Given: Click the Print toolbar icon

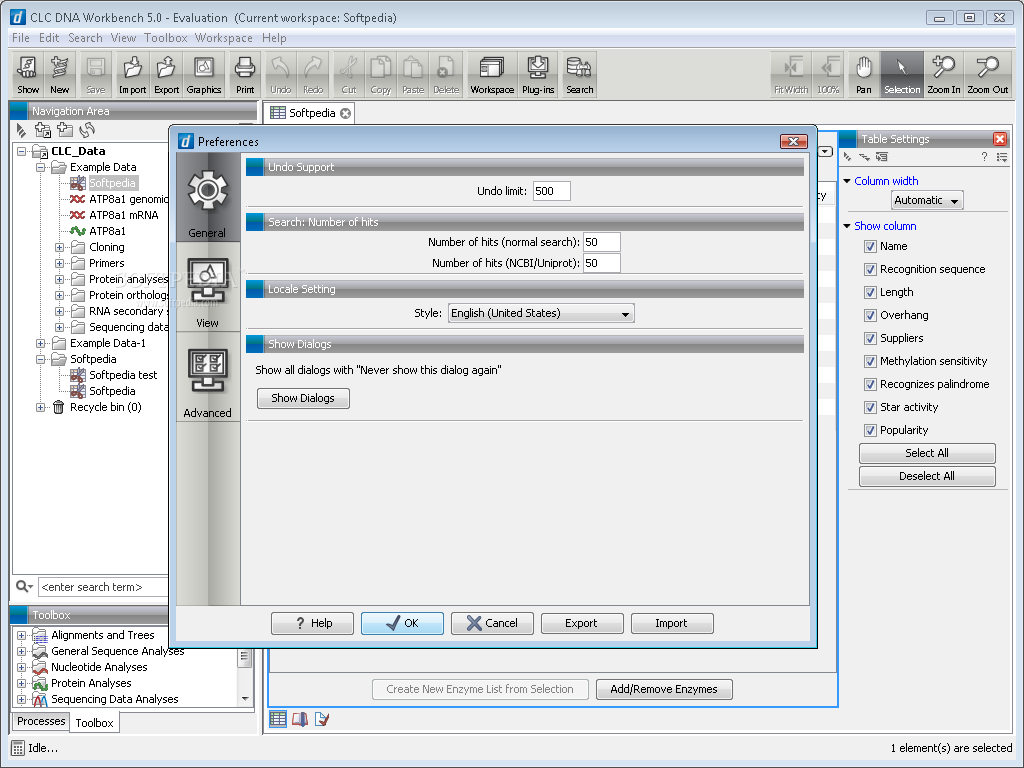Looking at the screenshot, I should [245, 74].
